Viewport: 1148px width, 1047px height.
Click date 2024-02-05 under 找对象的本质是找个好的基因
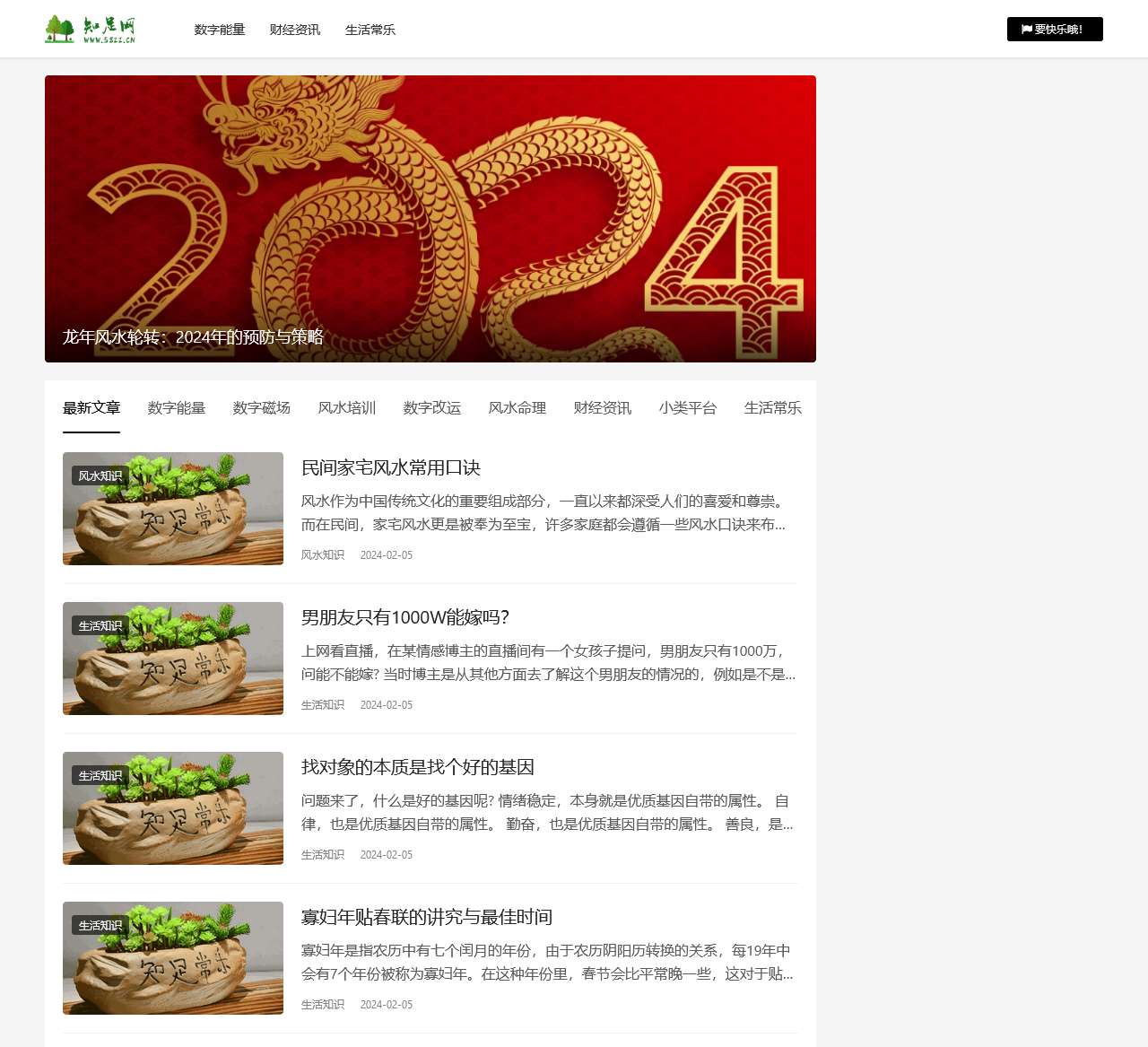[x=387, y=855]
